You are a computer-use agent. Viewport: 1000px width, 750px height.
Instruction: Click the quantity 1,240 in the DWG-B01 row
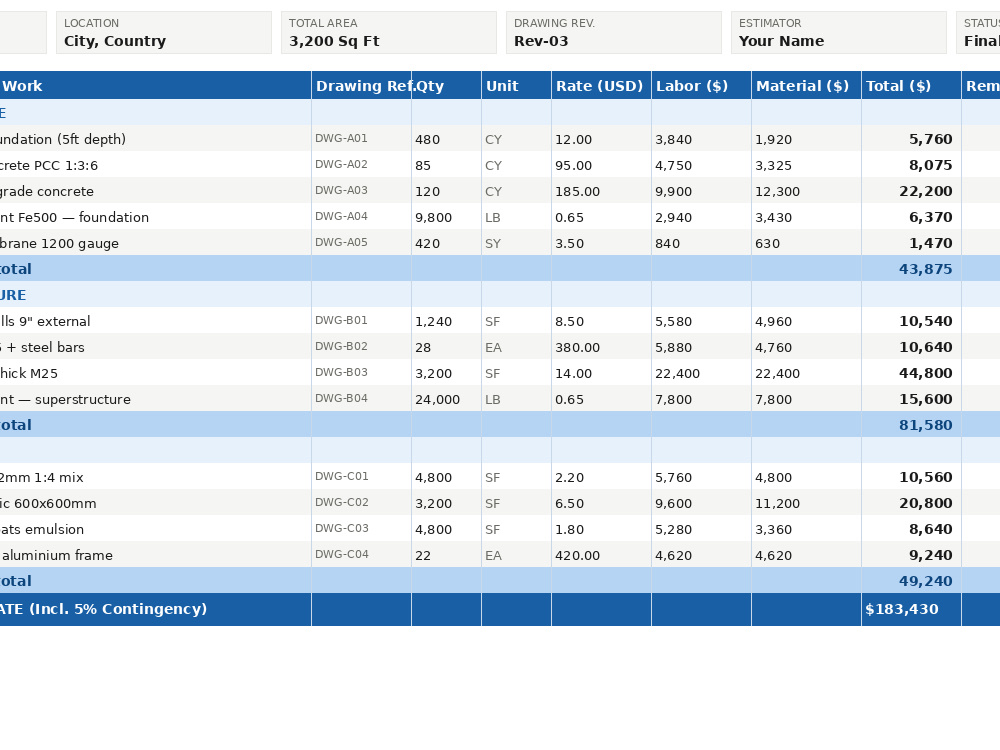(434, 321)
